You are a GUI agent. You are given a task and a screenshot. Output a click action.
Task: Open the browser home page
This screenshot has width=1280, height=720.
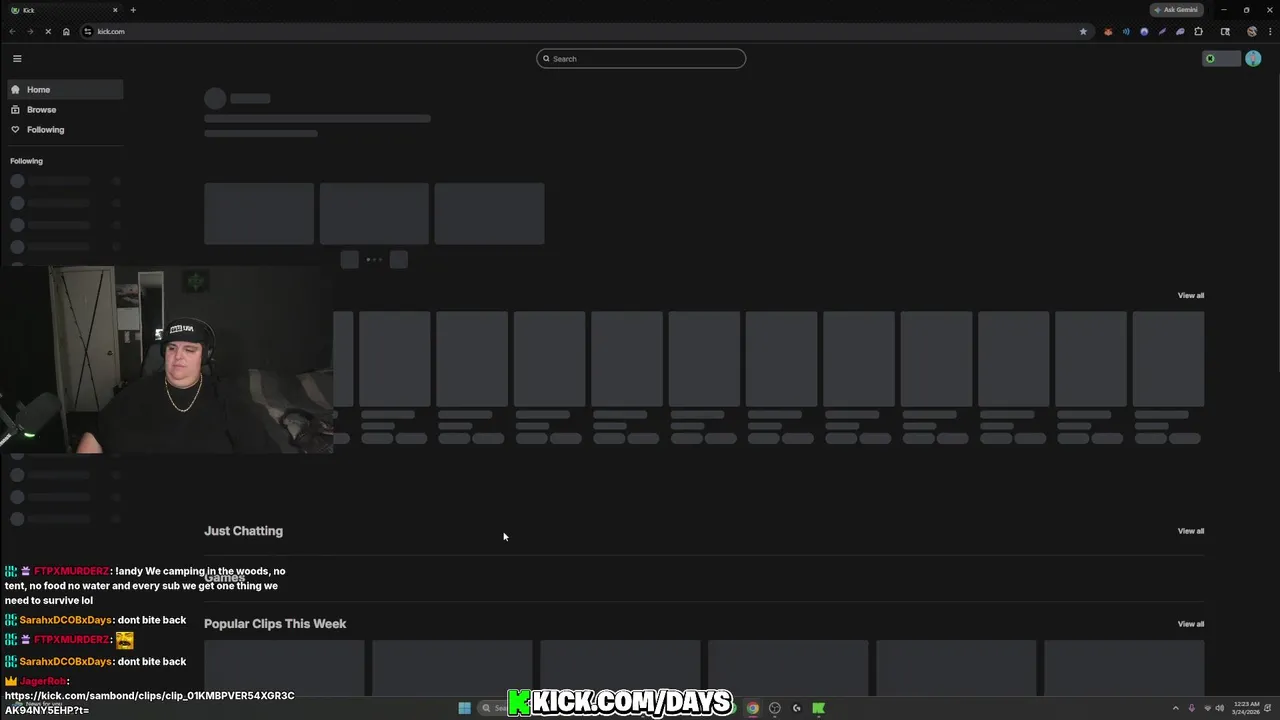(x=66, y=32)
